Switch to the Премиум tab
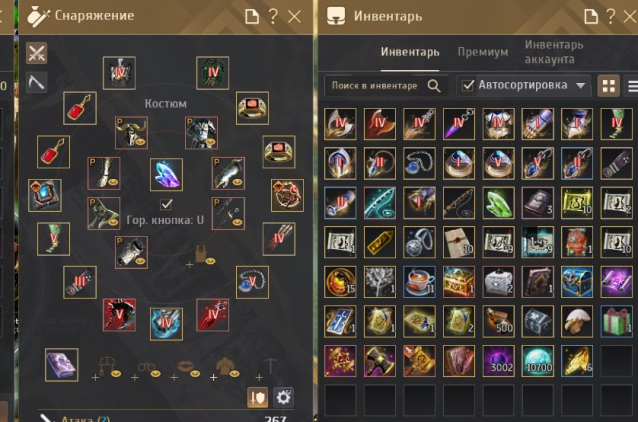638x422 pixels. 483,52
